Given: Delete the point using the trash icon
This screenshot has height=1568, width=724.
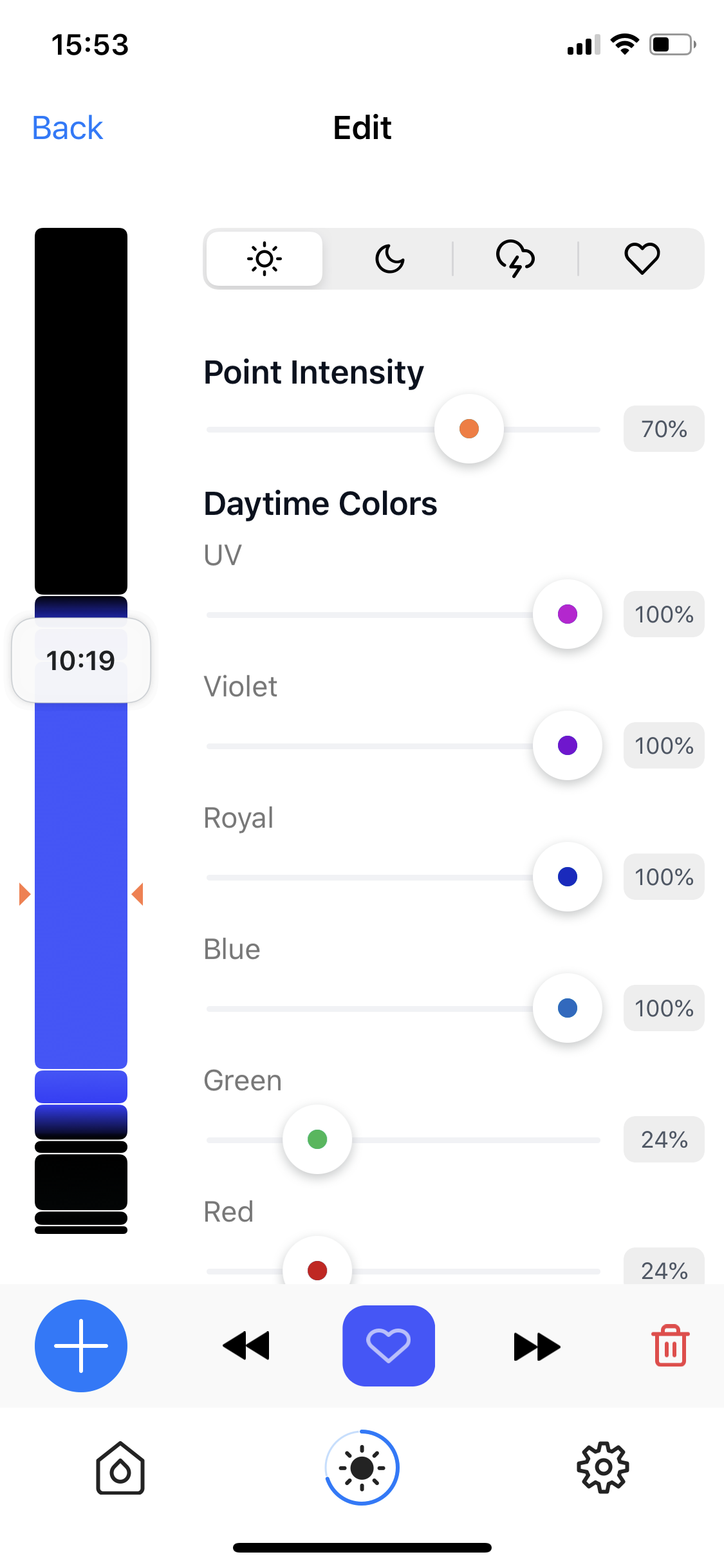Looking at the screenshot, I should [x=671, y=1346].
